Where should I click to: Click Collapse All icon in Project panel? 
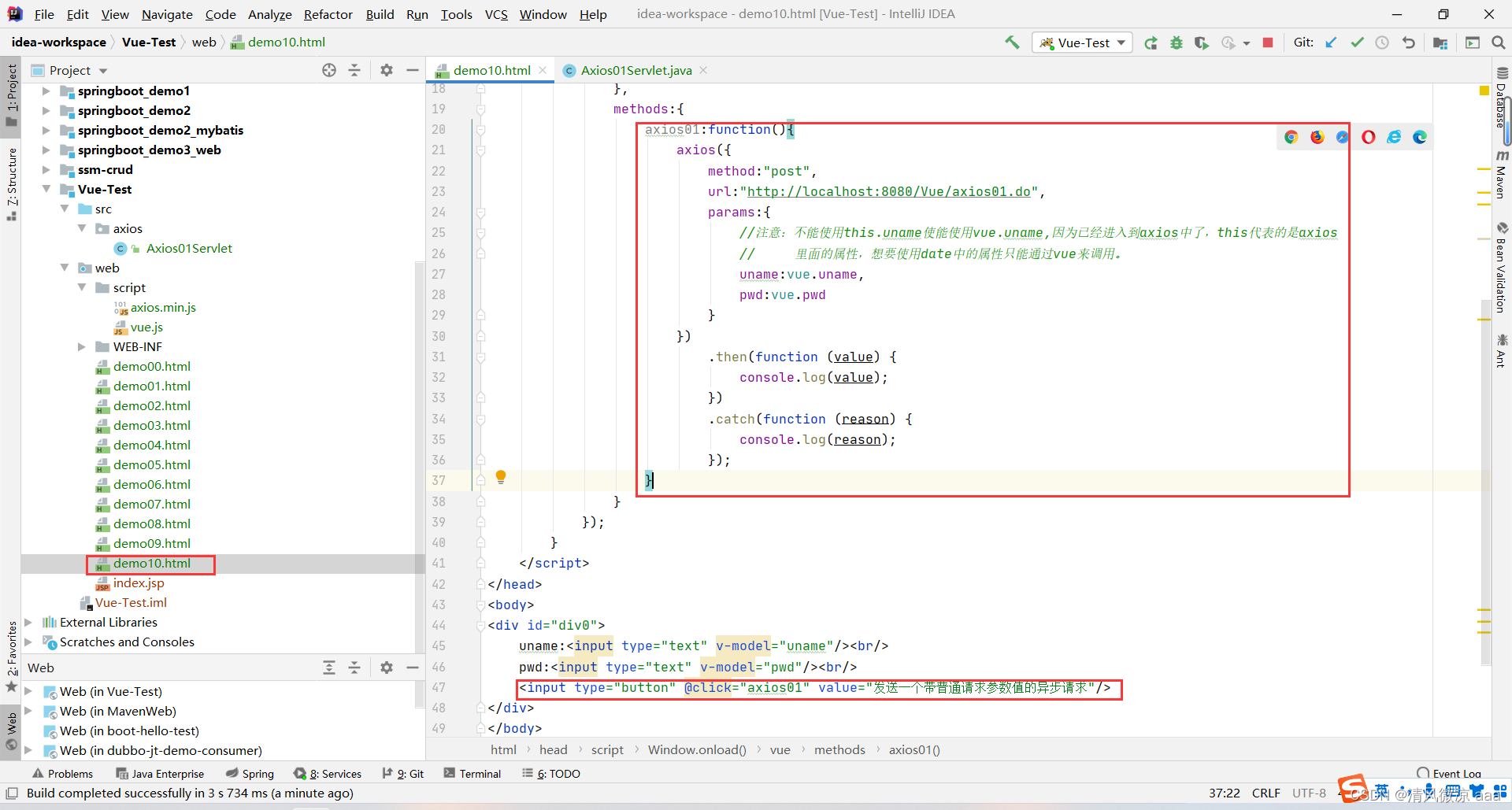pos(354,70)
